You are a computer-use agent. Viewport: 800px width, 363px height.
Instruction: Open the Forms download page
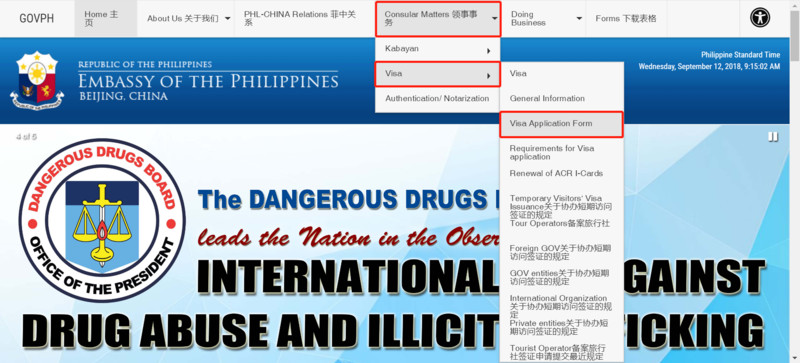coord(626,18)
